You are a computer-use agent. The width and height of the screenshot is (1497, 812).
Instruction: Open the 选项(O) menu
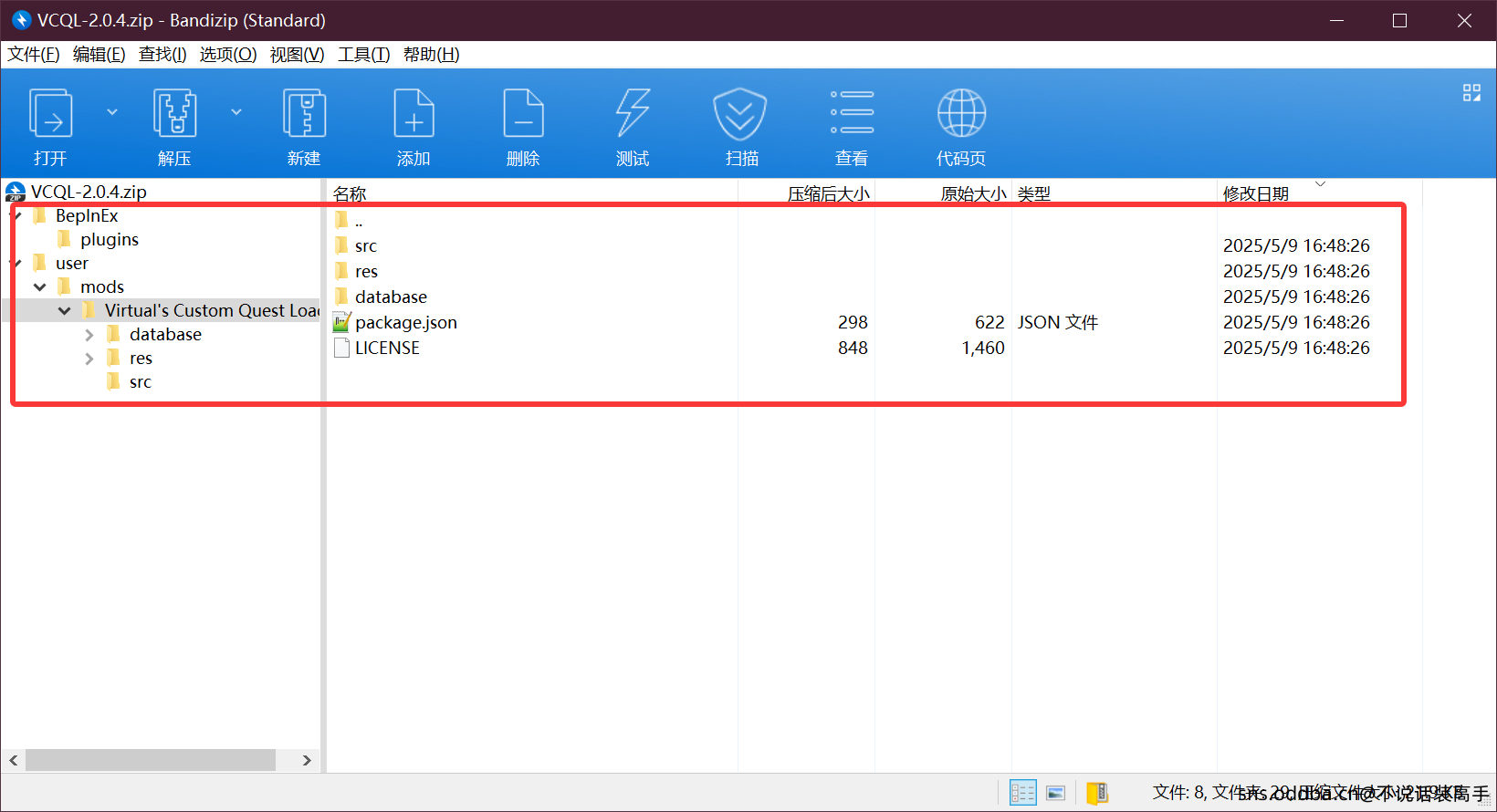tap(228, 55)
